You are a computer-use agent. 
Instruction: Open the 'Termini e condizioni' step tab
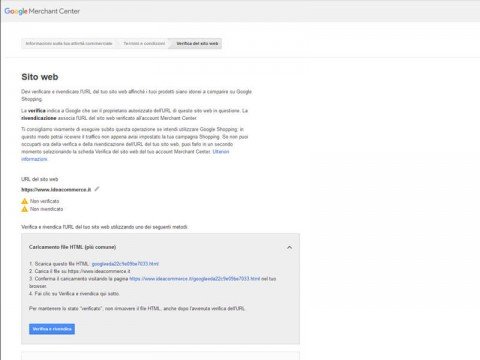pos(144,44)
